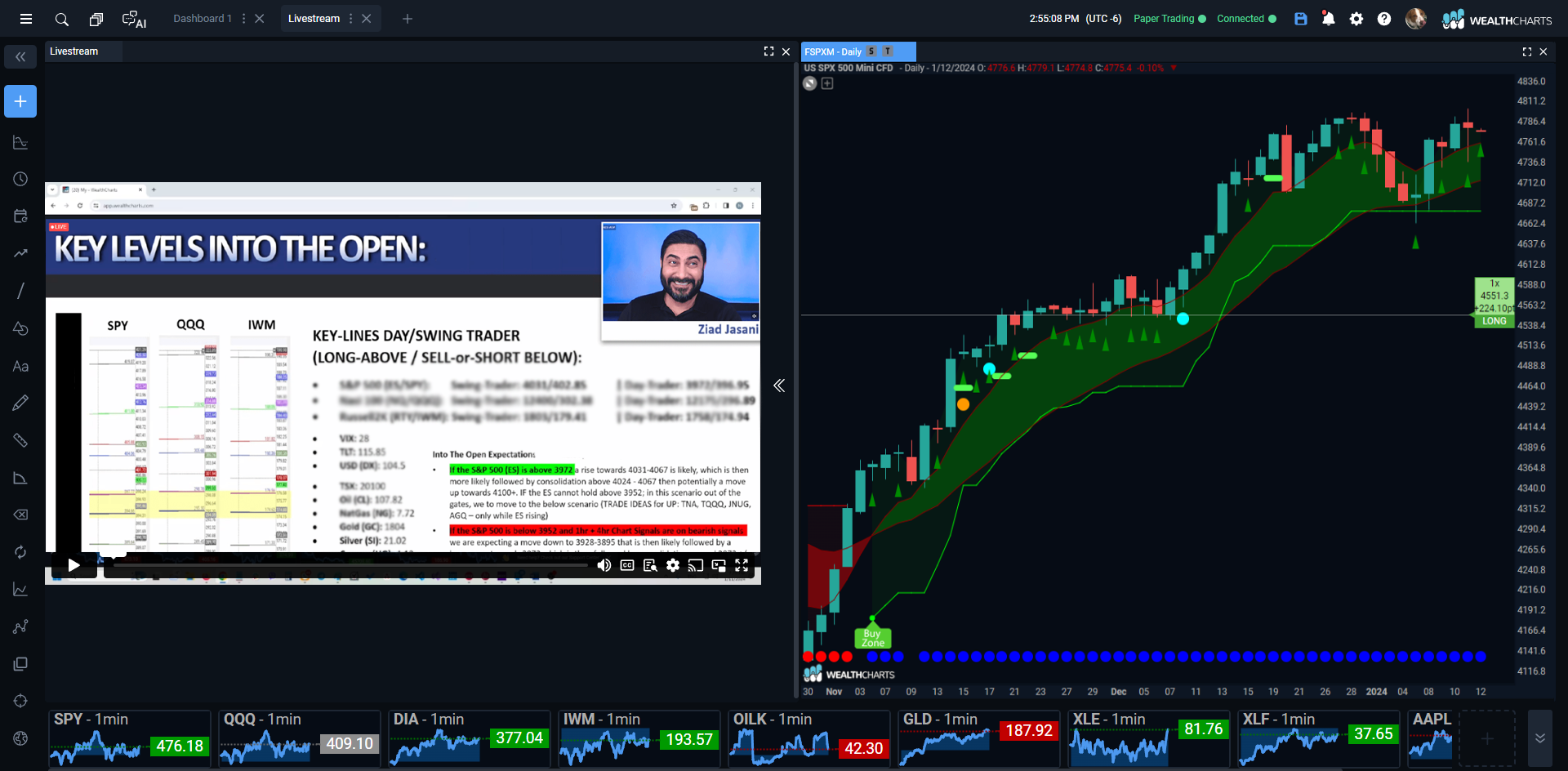
Task: Click the blue add widget plus button
Action: (20, 101)
